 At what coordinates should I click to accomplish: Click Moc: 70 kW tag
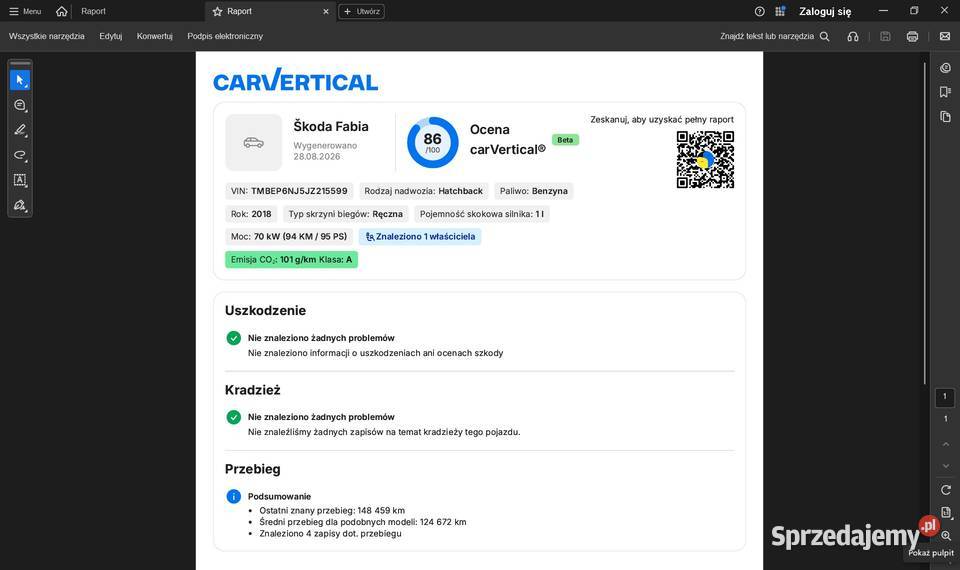coord(289,236)
